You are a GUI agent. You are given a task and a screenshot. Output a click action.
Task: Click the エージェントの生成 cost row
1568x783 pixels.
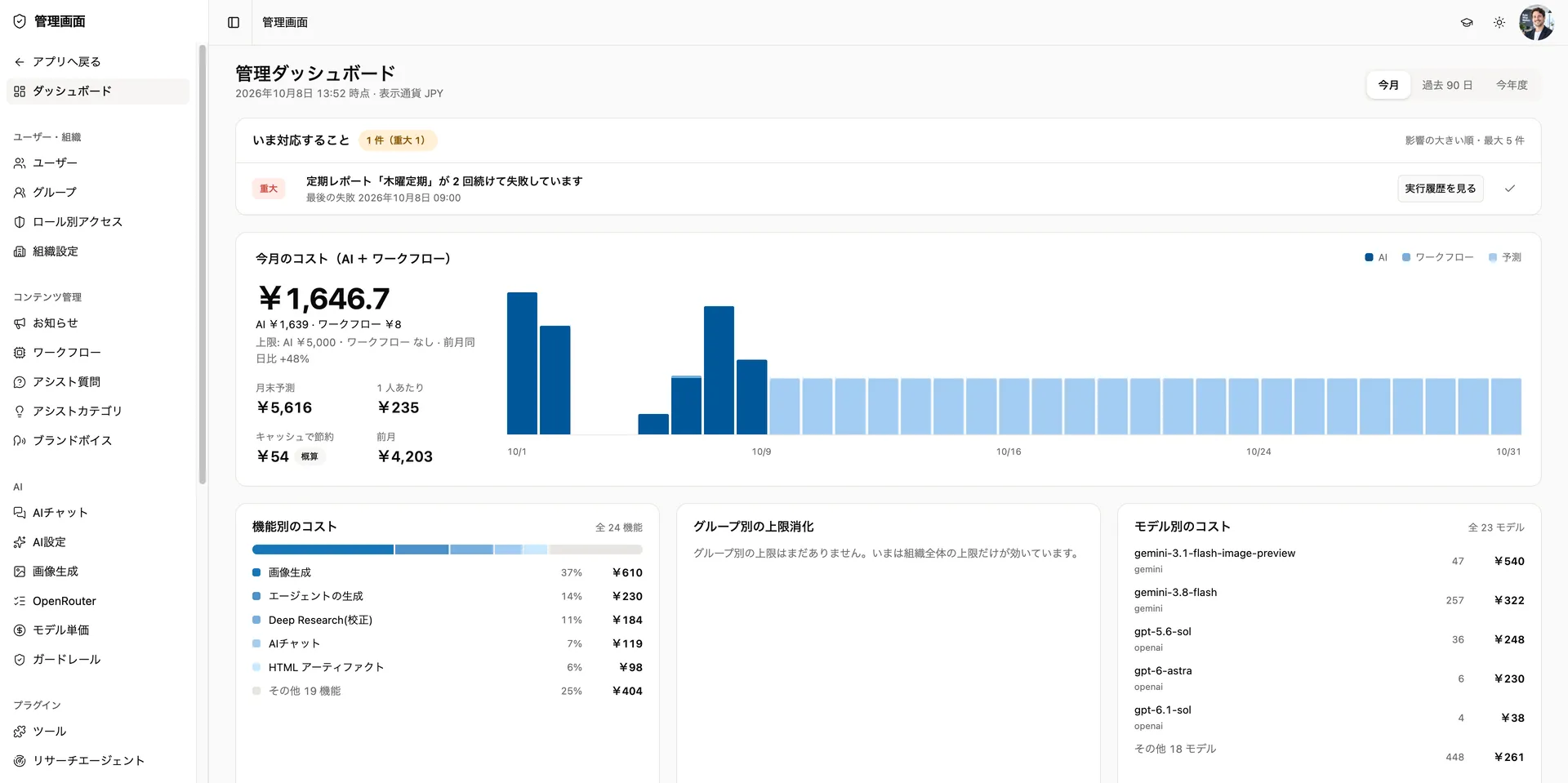[x=448, y=597]
